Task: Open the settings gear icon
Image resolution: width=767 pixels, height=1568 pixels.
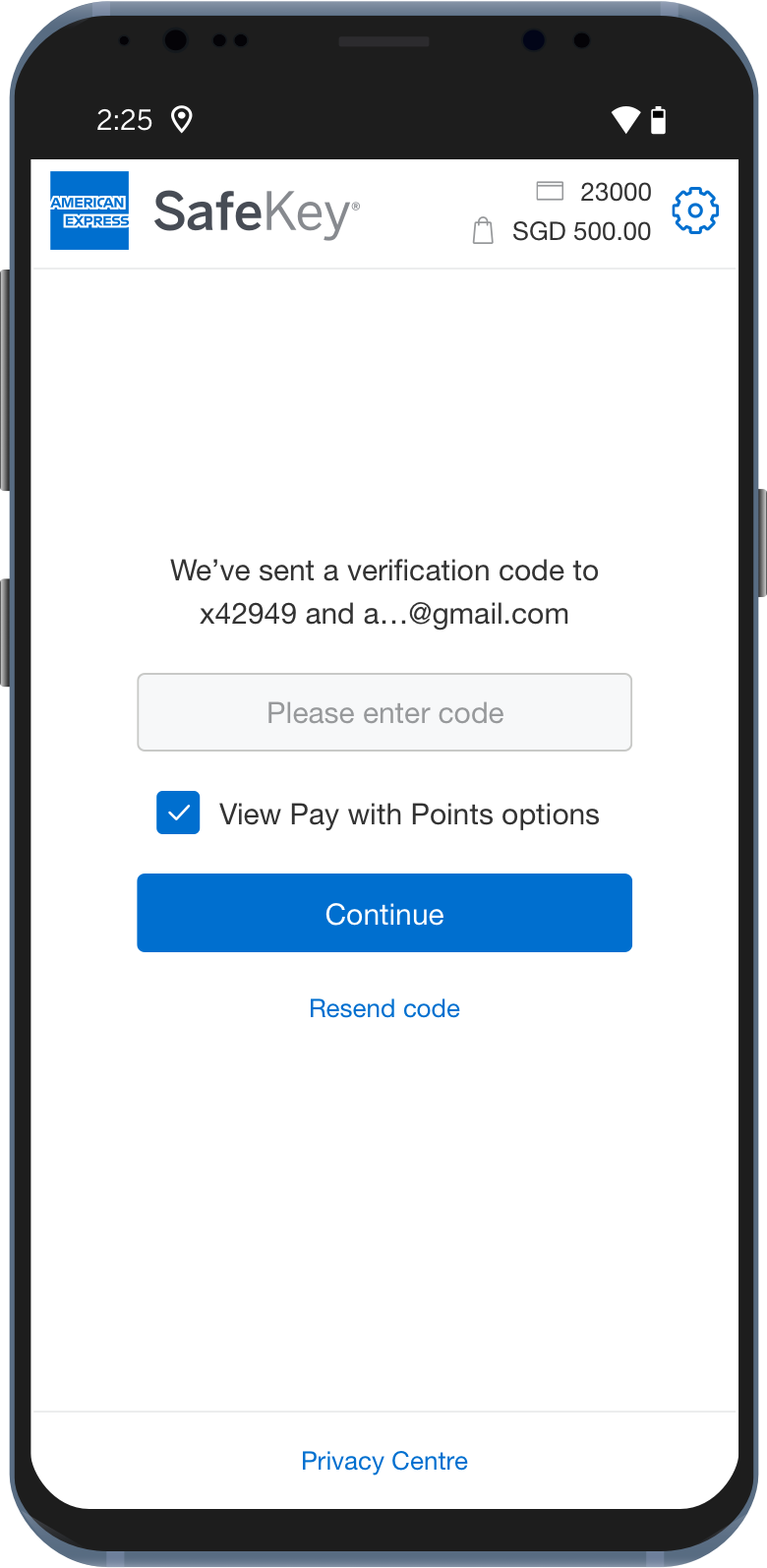Action: coord(695,211)
